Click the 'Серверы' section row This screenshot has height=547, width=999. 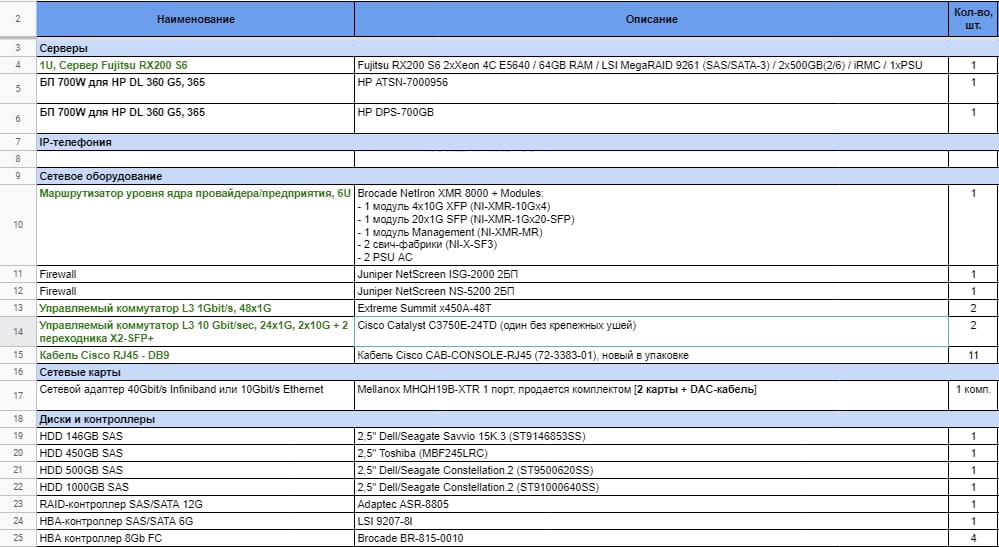tap(517, 48)
